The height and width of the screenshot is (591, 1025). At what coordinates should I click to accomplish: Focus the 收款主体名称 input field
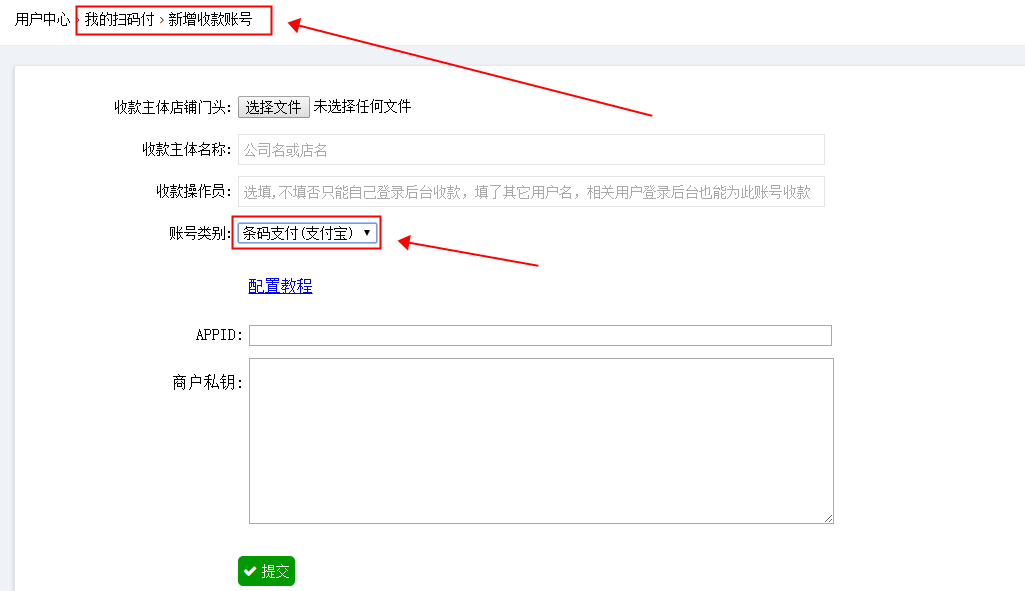[x=531, y=150]
